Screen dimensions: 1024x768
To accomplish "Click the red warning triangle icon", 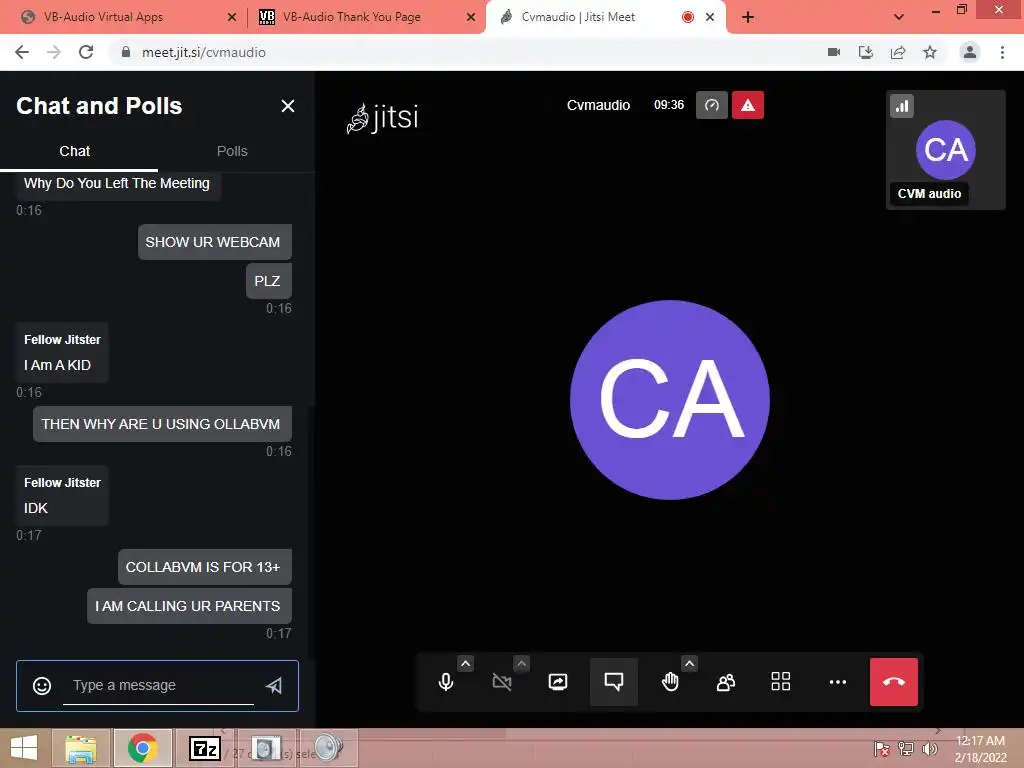I will tap(748, 105).
